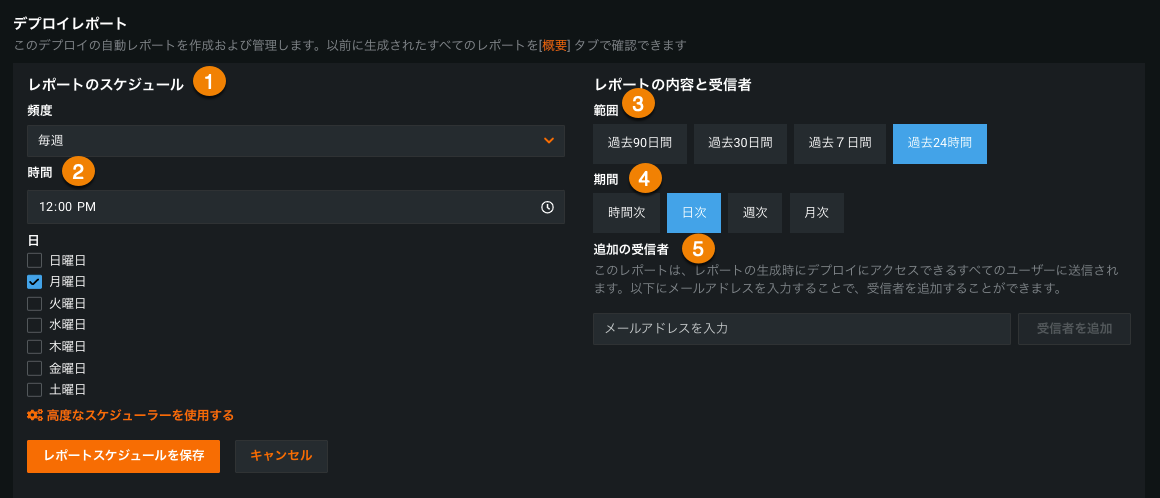
Task: Switch period to 時間次
Action: [626, 213]
